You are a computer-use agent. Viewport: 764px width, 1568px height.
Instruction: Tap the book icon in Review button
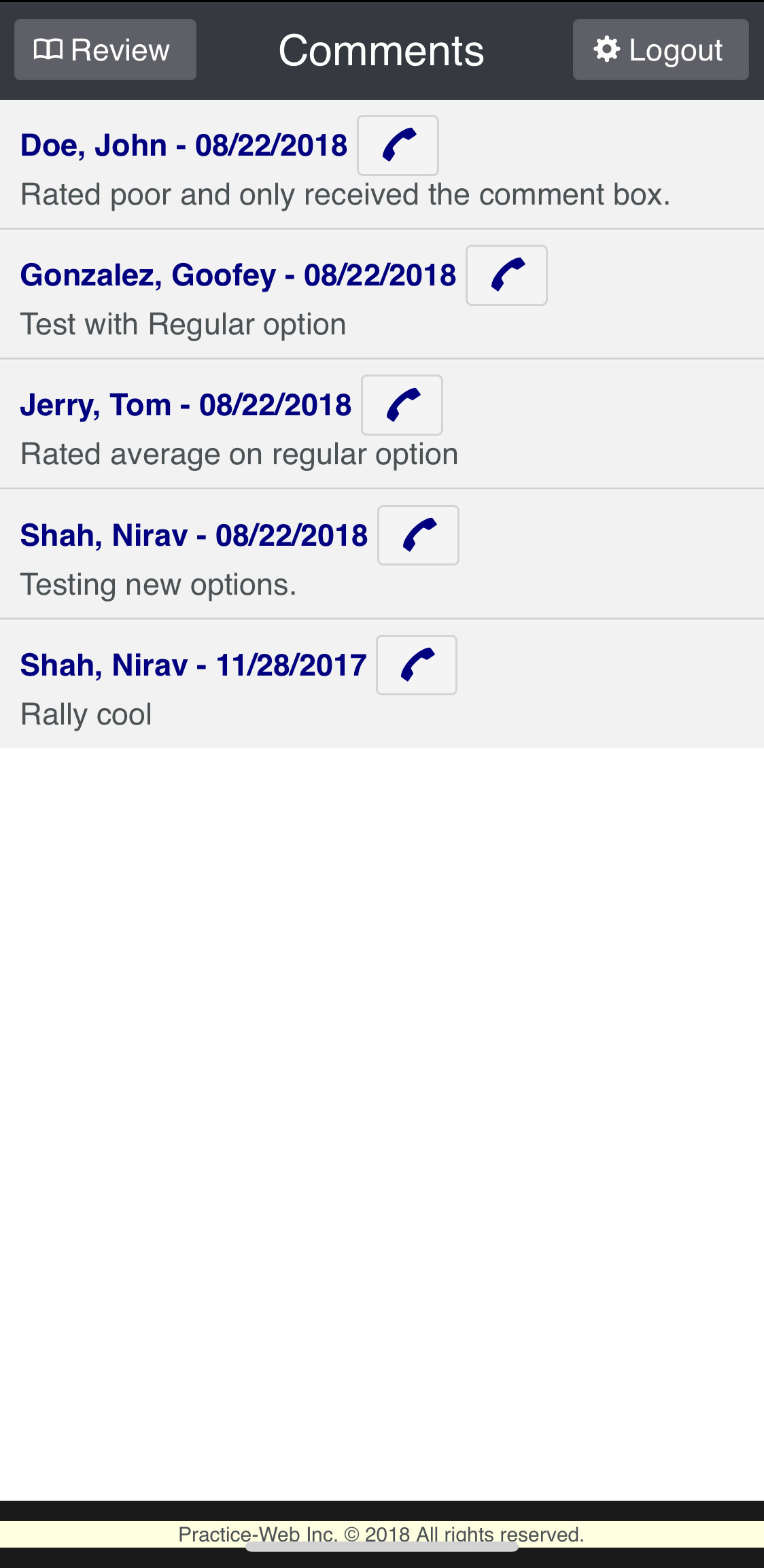click(48, 50)
